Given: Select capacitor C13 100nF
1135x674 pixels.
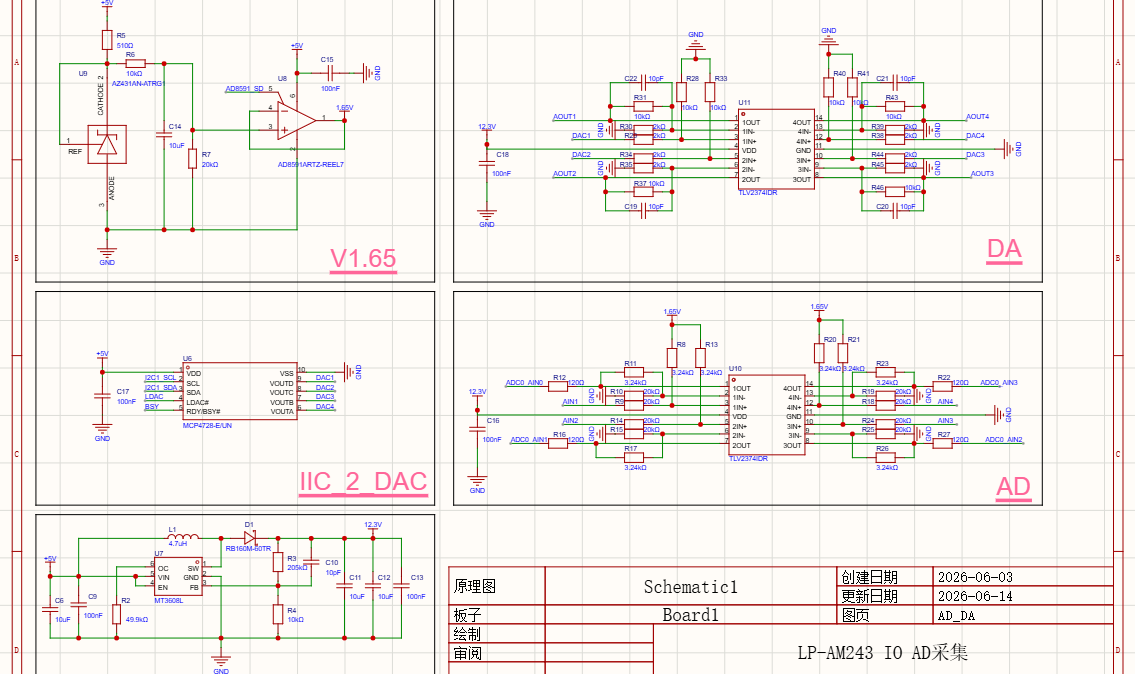Looking at the screenshot, I should tap(401, 585).
